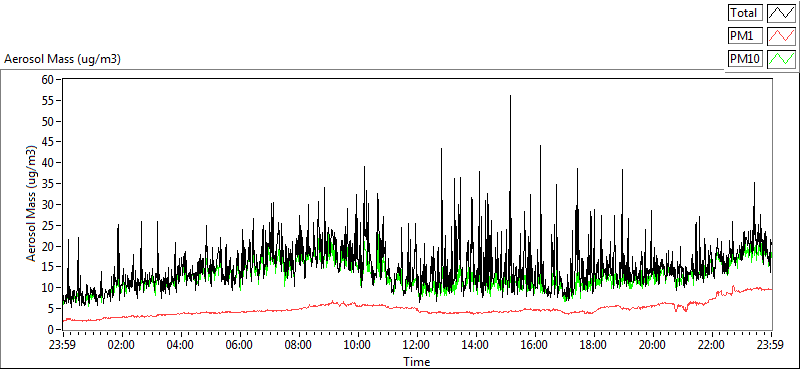Open the PM10 green line-style icon

782,59
